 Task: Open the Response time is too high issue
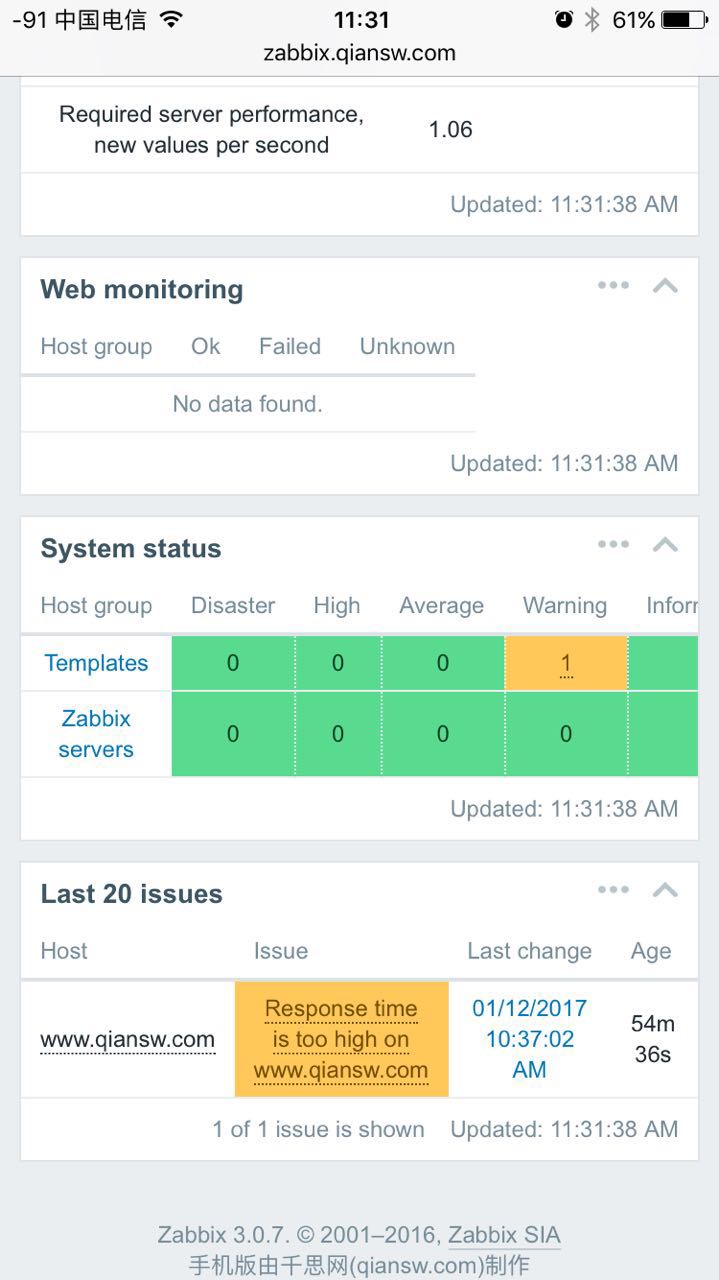(x=341, y=1039)
